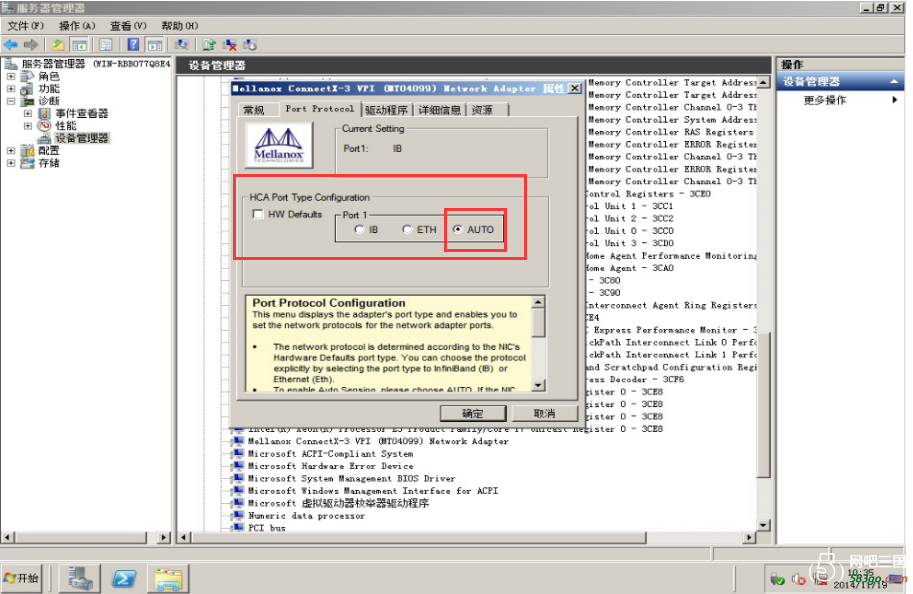
Task: Expand the 角色 tree node
Action: pos(11,76)
